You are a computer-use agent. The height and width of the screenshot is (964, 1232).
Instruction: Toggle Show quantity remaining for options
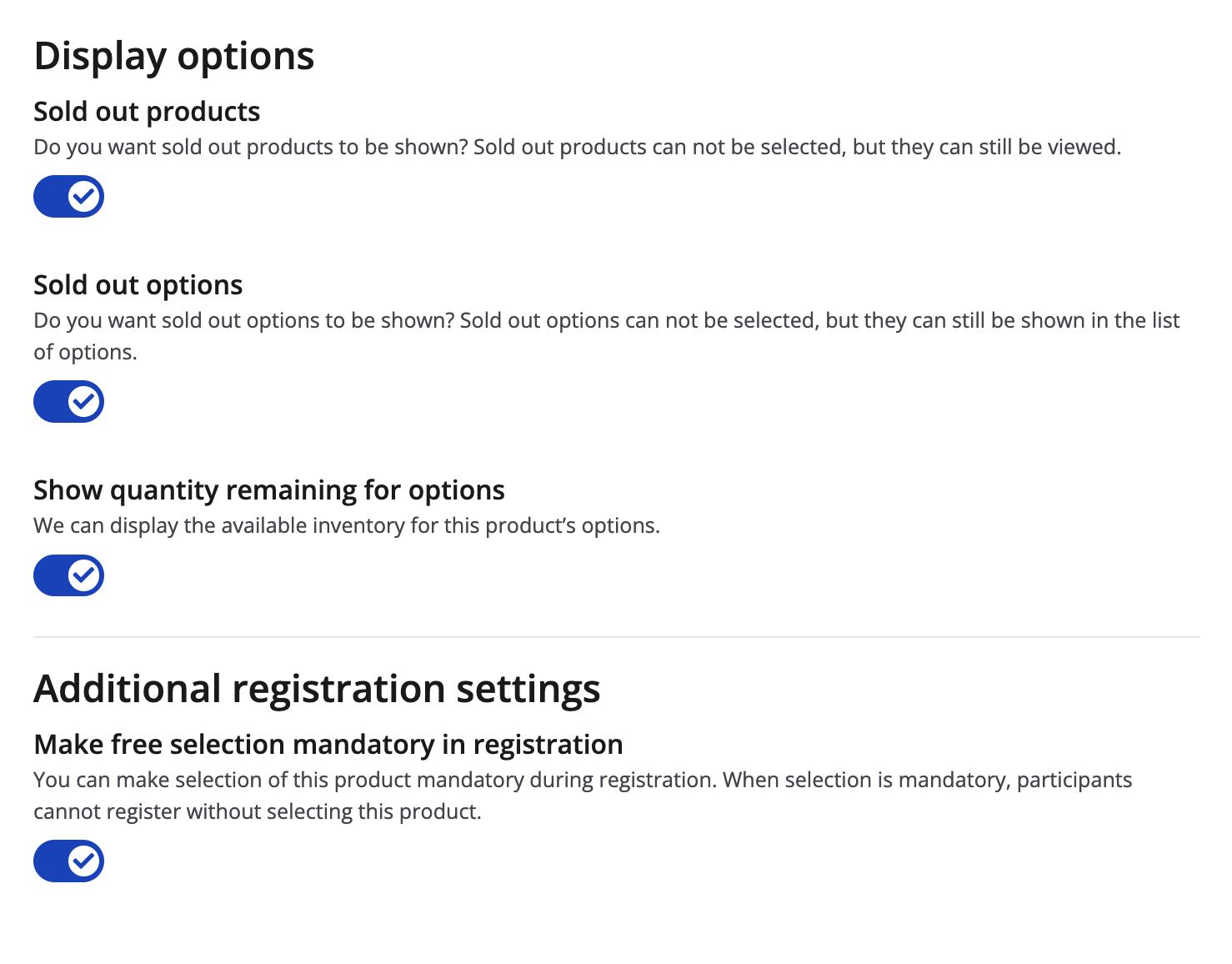pyautogui.click(x=68, y=575)
